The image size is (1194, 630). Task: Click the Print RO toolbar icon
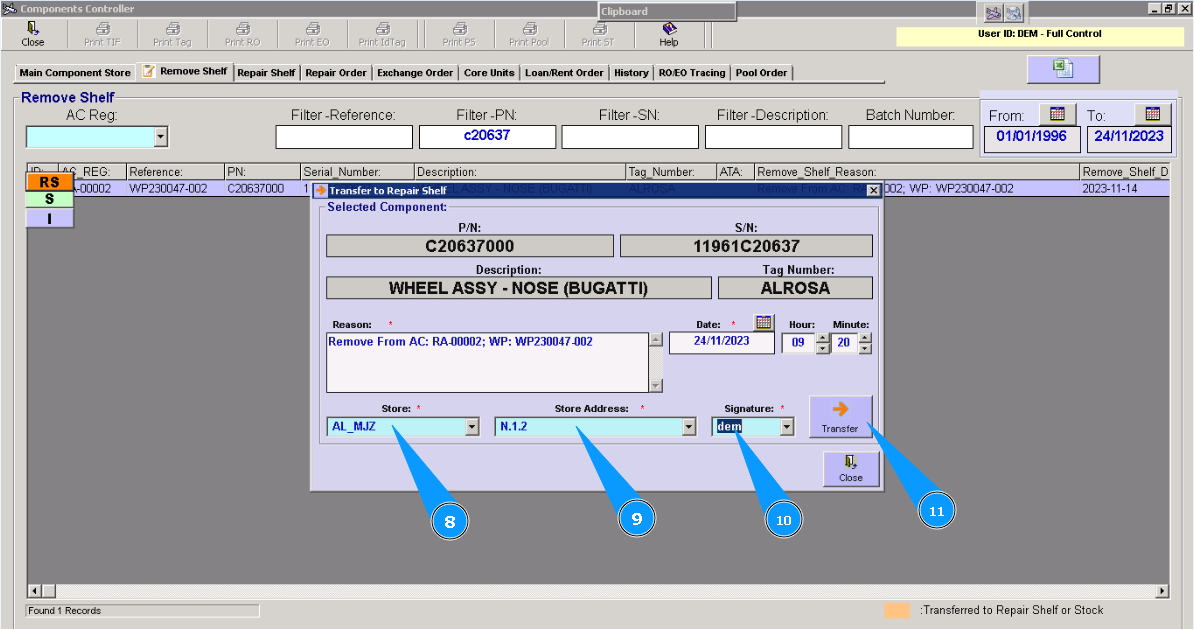pyautogui.click(x=242, y=34)
